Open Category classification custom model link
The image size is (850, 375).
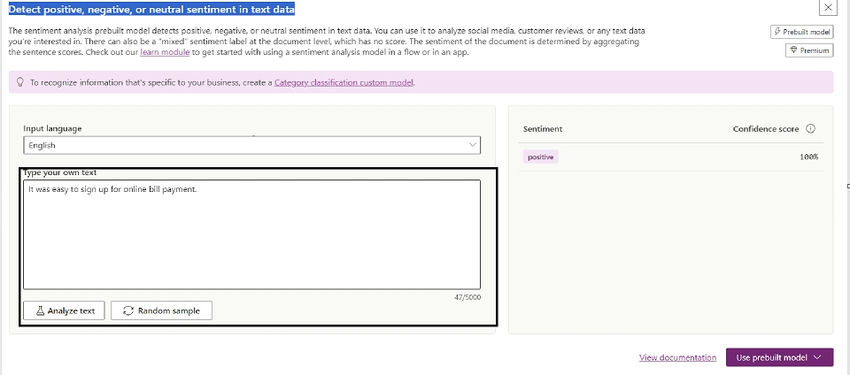tap(344, 83)
